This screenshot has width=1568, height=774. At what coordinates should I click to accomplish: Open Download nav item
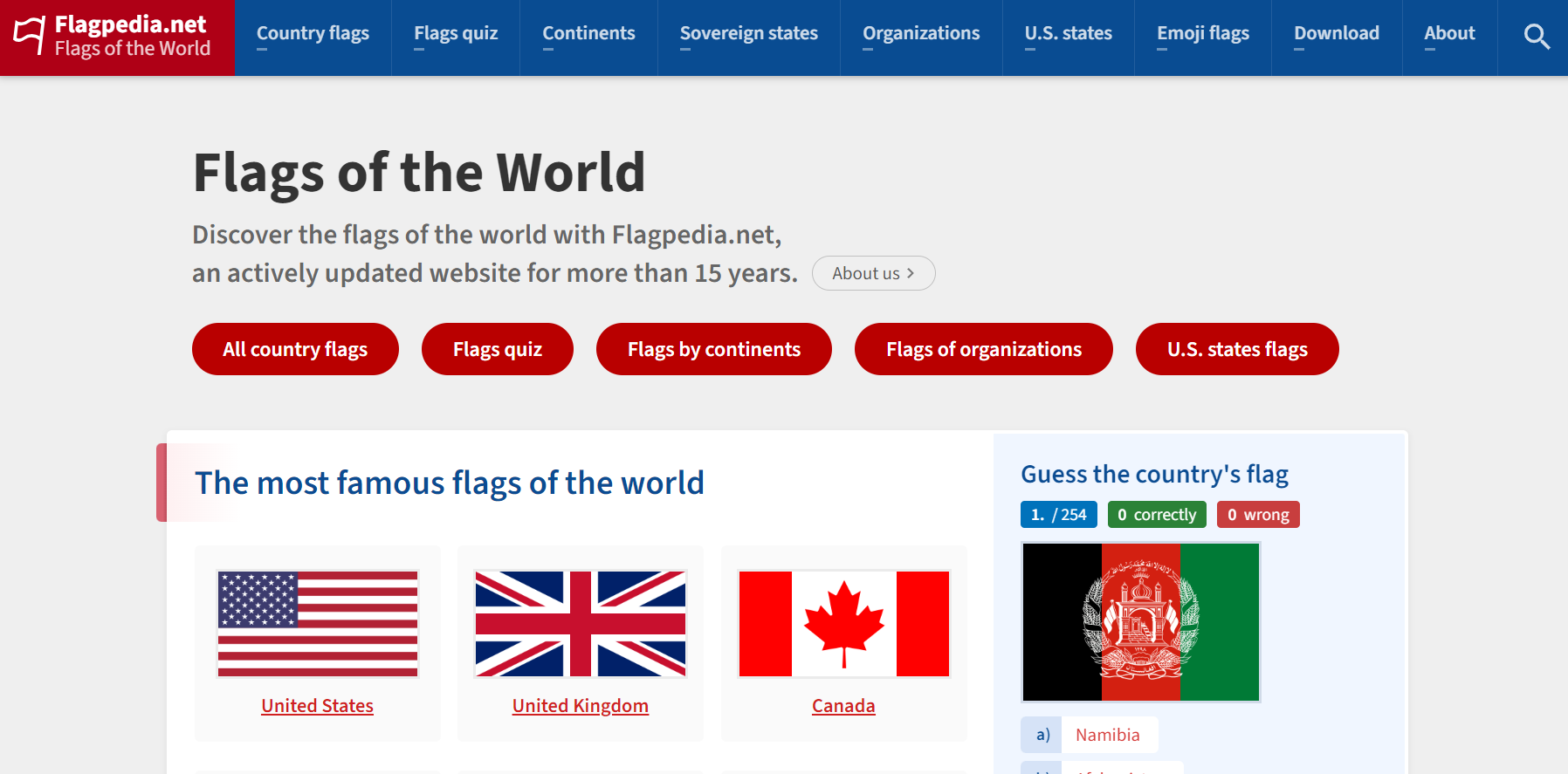(1337, 33)
